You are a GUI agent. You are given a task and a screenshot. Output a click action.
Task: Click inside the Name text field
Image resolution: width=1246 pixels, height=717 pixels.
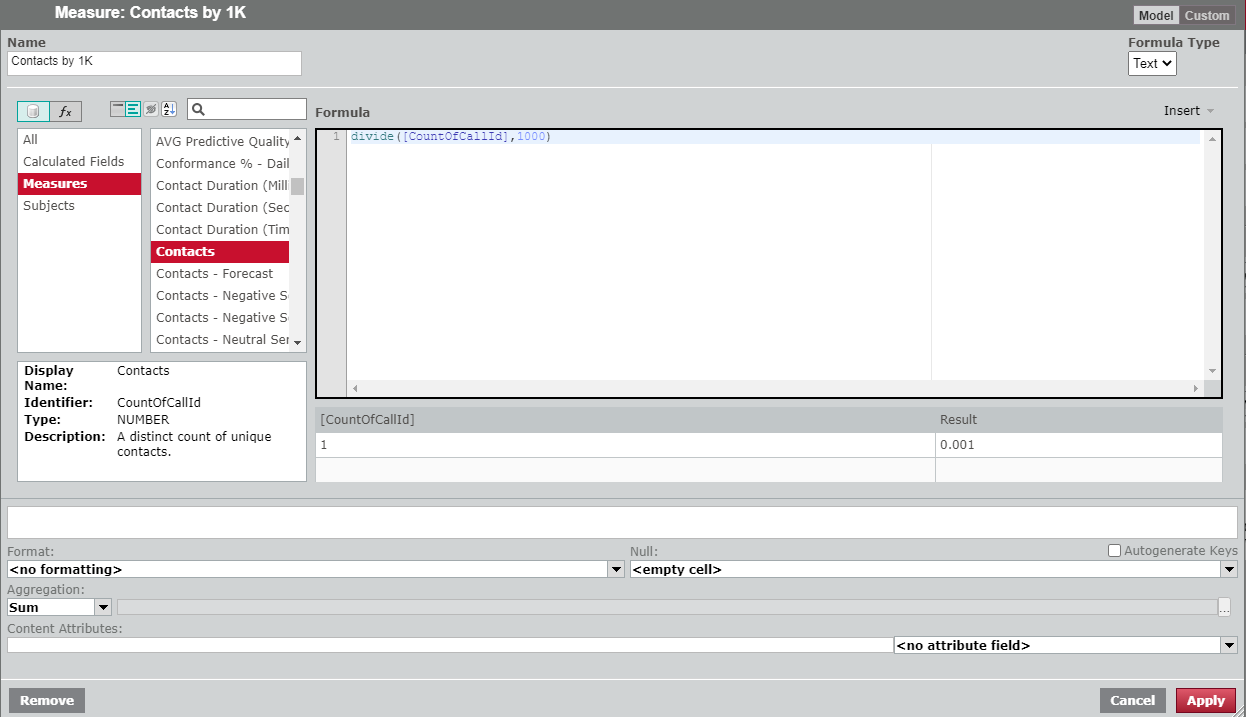pos(154,63)
